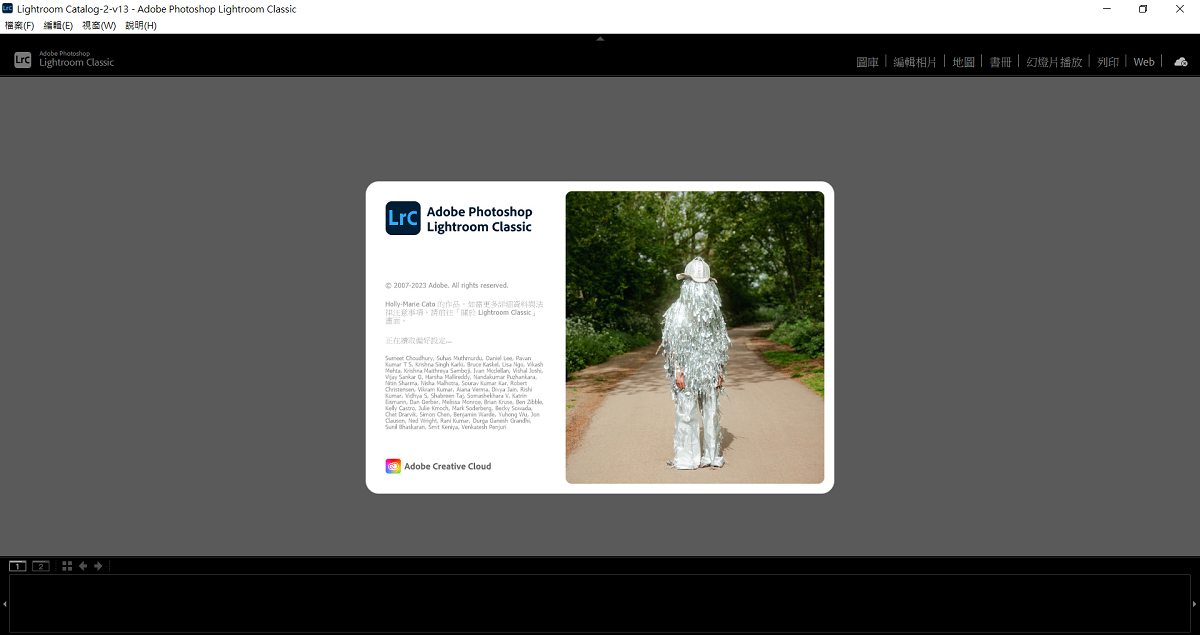Screen dimensions: 1200x635
Task: Switch to the 幻燈片播放 module
Action: click(1054, 62)
